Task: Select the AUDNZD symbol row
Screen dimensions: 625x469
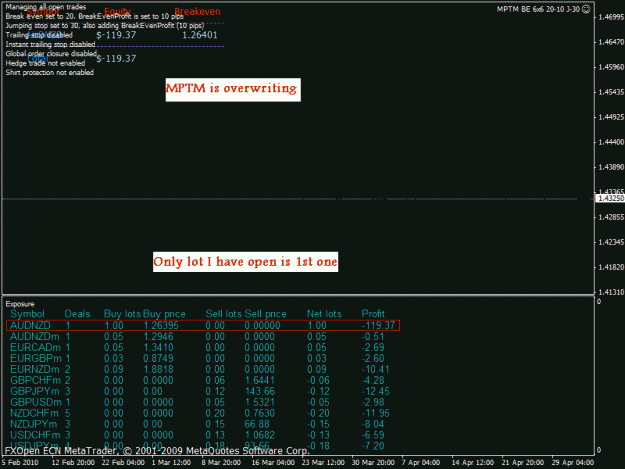Action: 203,325
